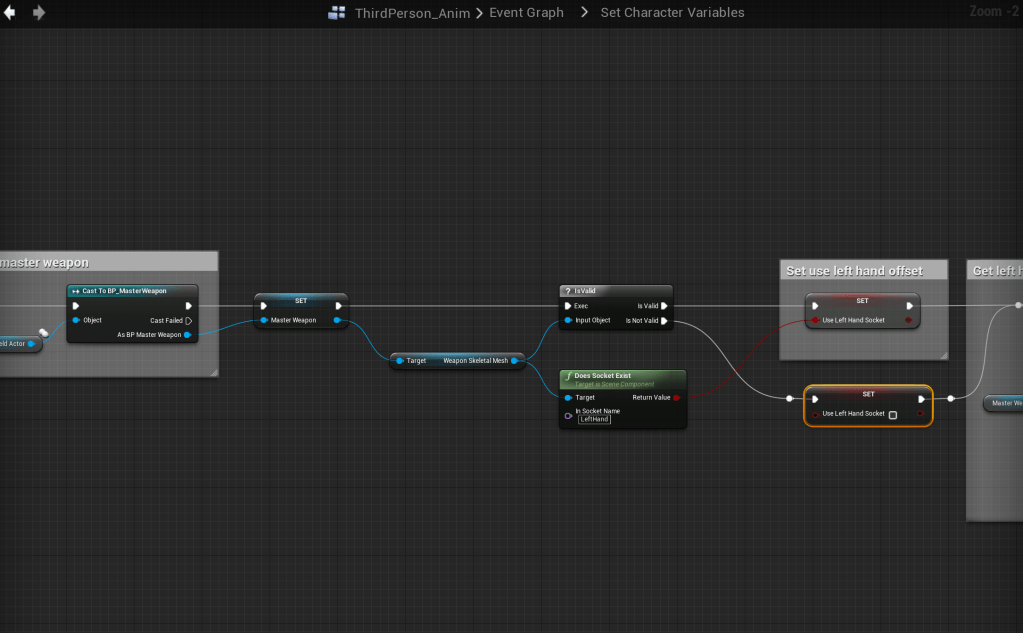Go to Event Graph in the breadcrumb

[x=526, y=13]
